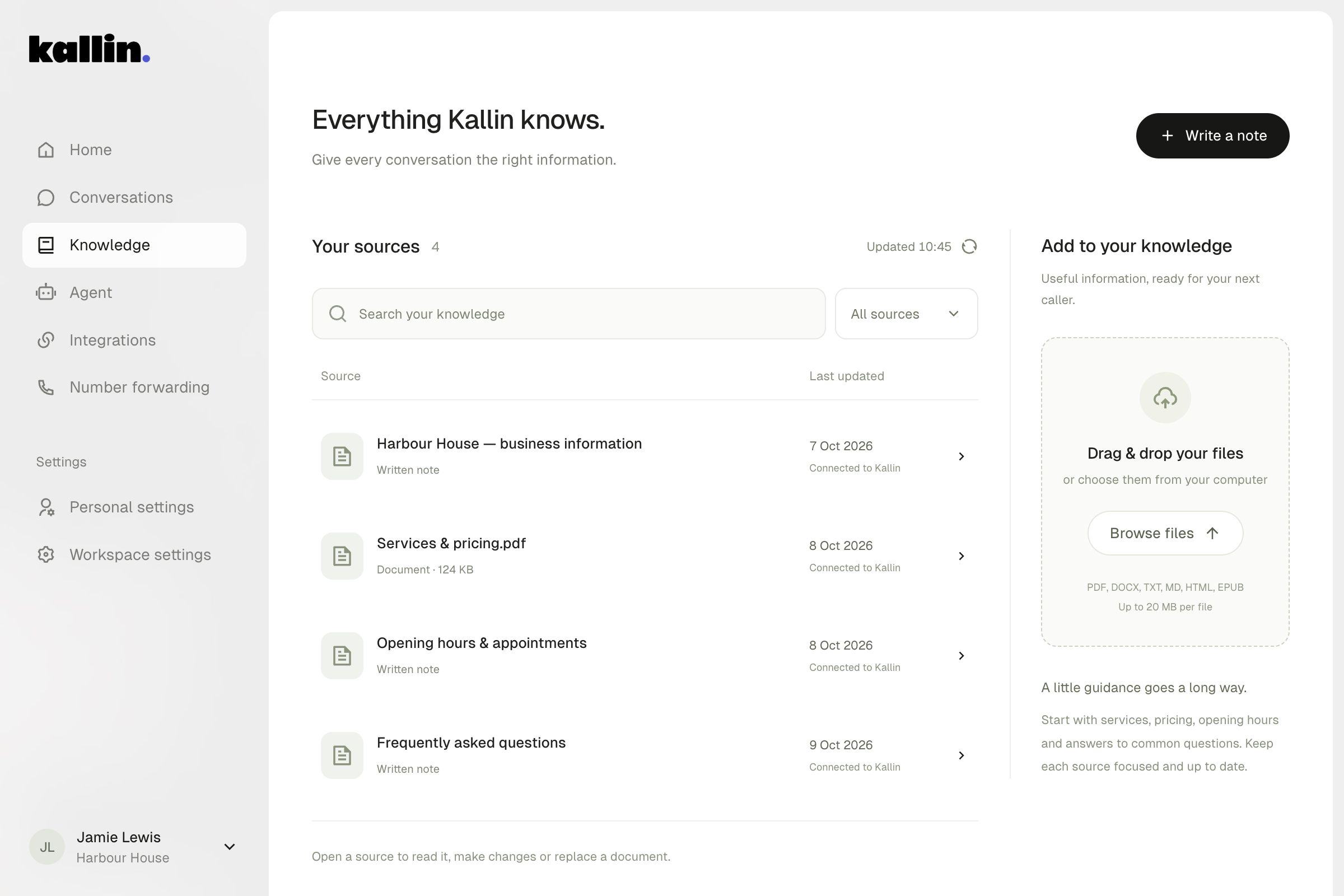This screenshot has height=896, width=1344.
Task: Click 'PDF, DOCX, TXT, MD, HTML, EPUB' text
Action: pos(1165,587)
